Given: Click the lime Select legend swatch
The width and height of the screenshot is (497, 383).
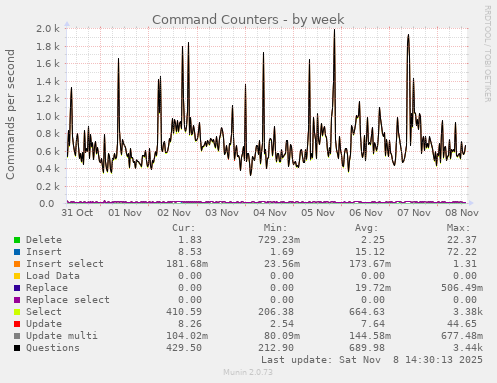Looking at the screenshot, I should (17, 312).
